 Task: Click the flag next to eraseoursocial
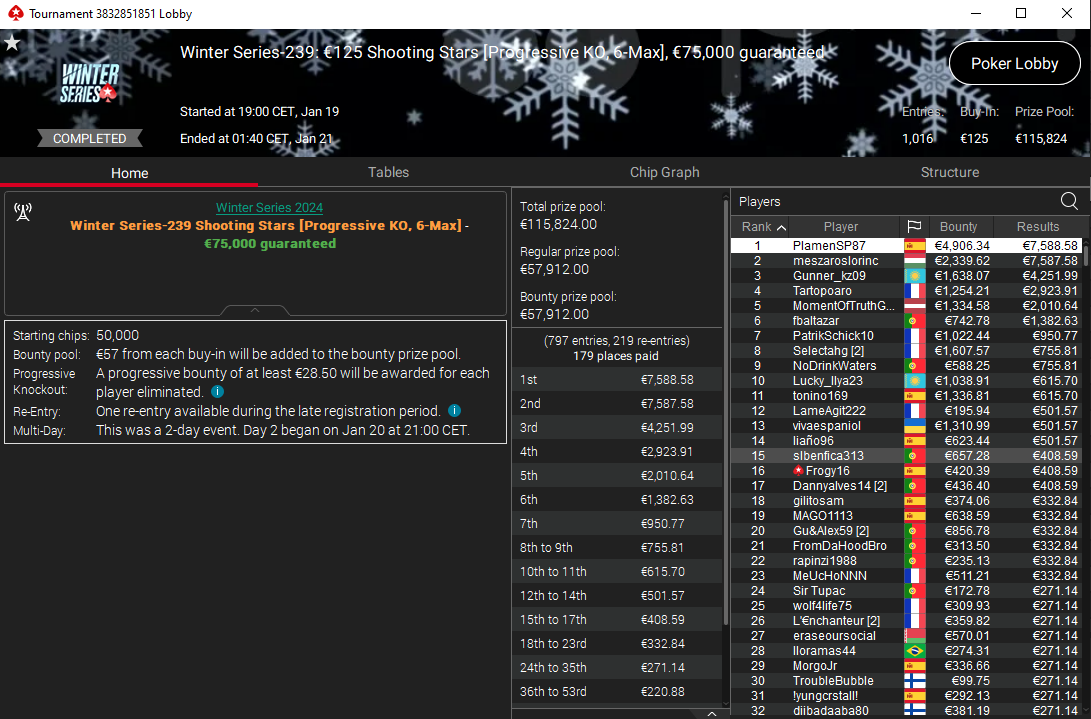point(914,636)
